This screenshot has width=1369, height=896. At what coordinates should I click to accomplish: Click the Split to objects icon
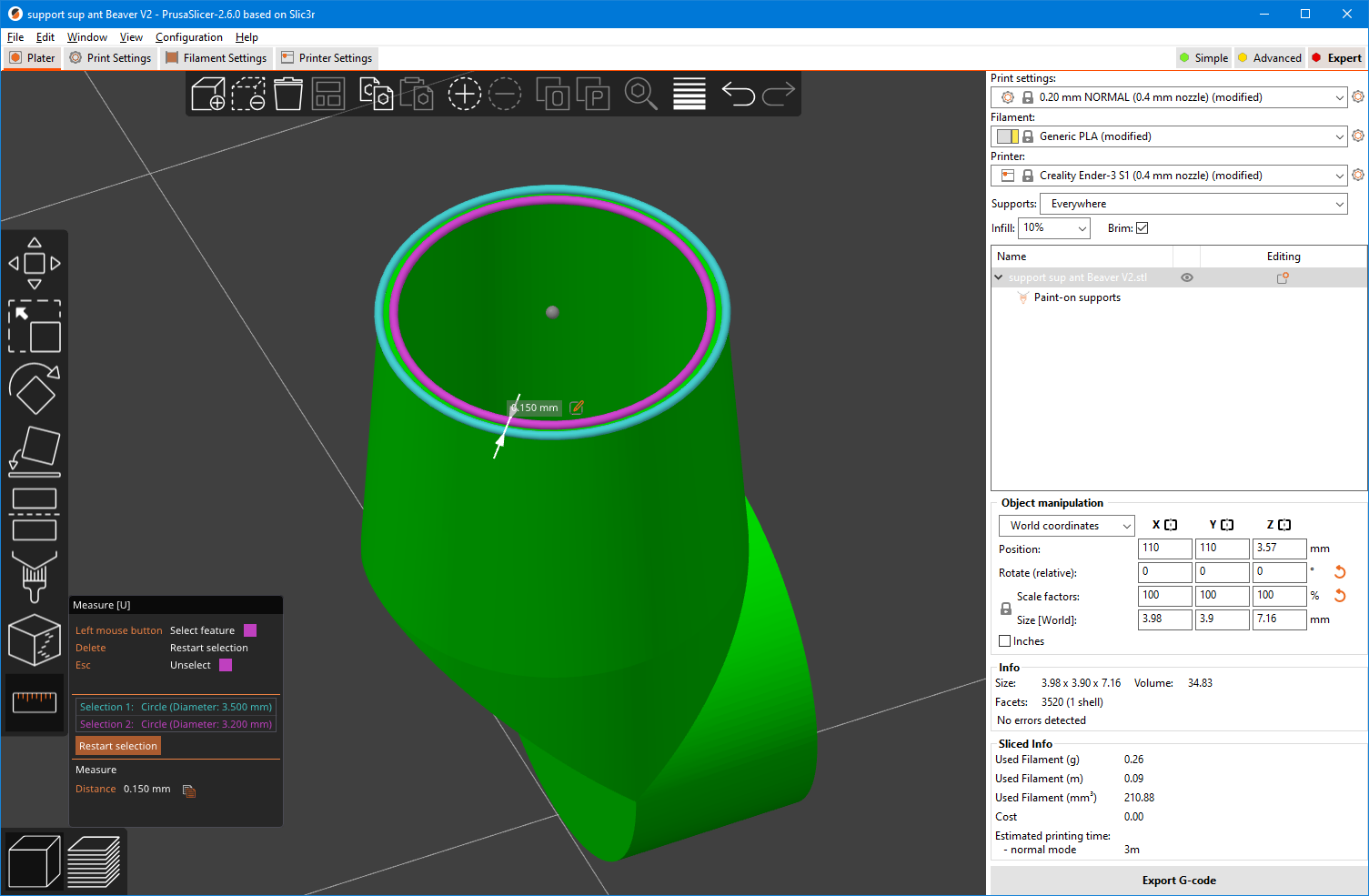553,94
